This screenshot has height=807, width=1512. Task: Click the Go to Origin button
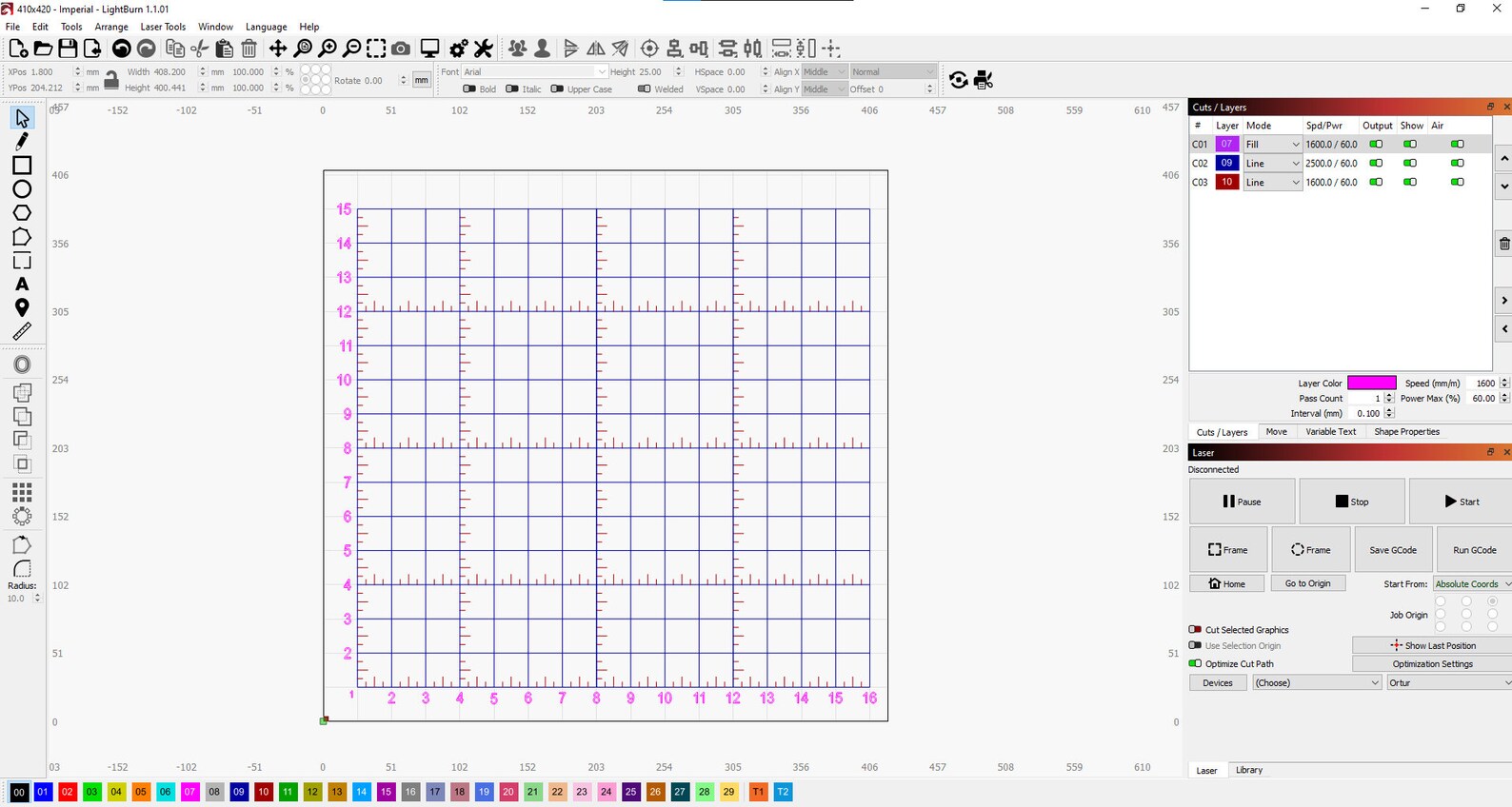tap(1307, 583)
